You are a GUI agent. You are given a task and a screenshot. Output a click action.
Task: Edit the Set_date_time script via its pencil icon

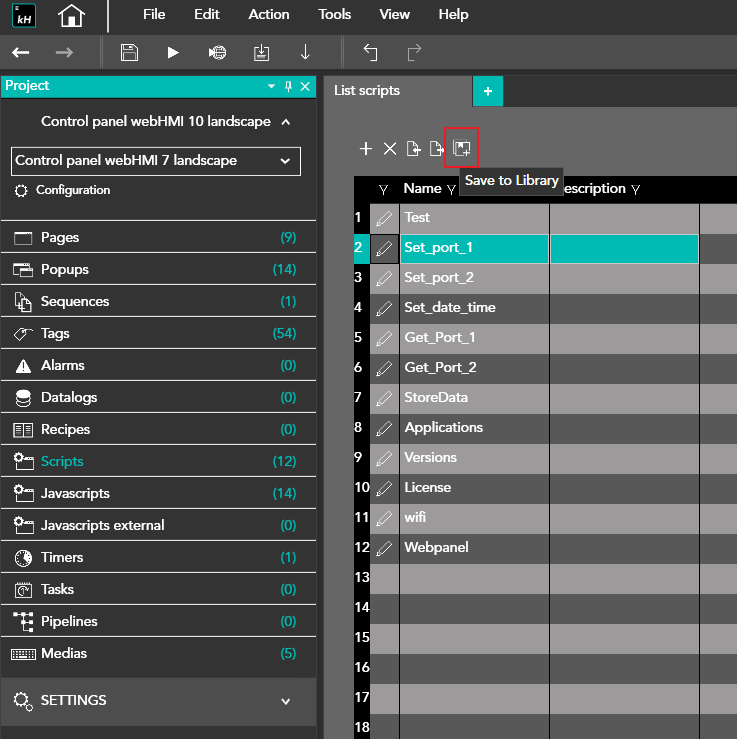[x=384, y=308]
